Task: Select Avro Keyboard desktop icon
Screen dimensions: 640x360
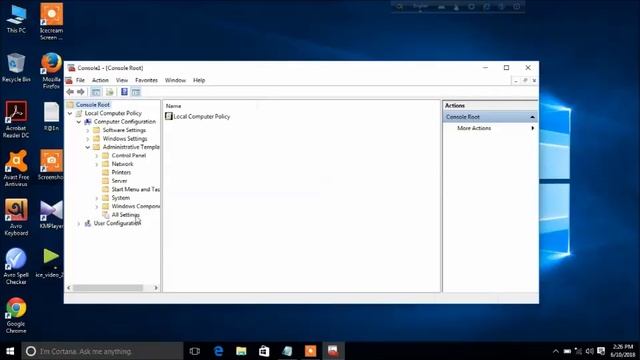Action: (x=16, y=217)
